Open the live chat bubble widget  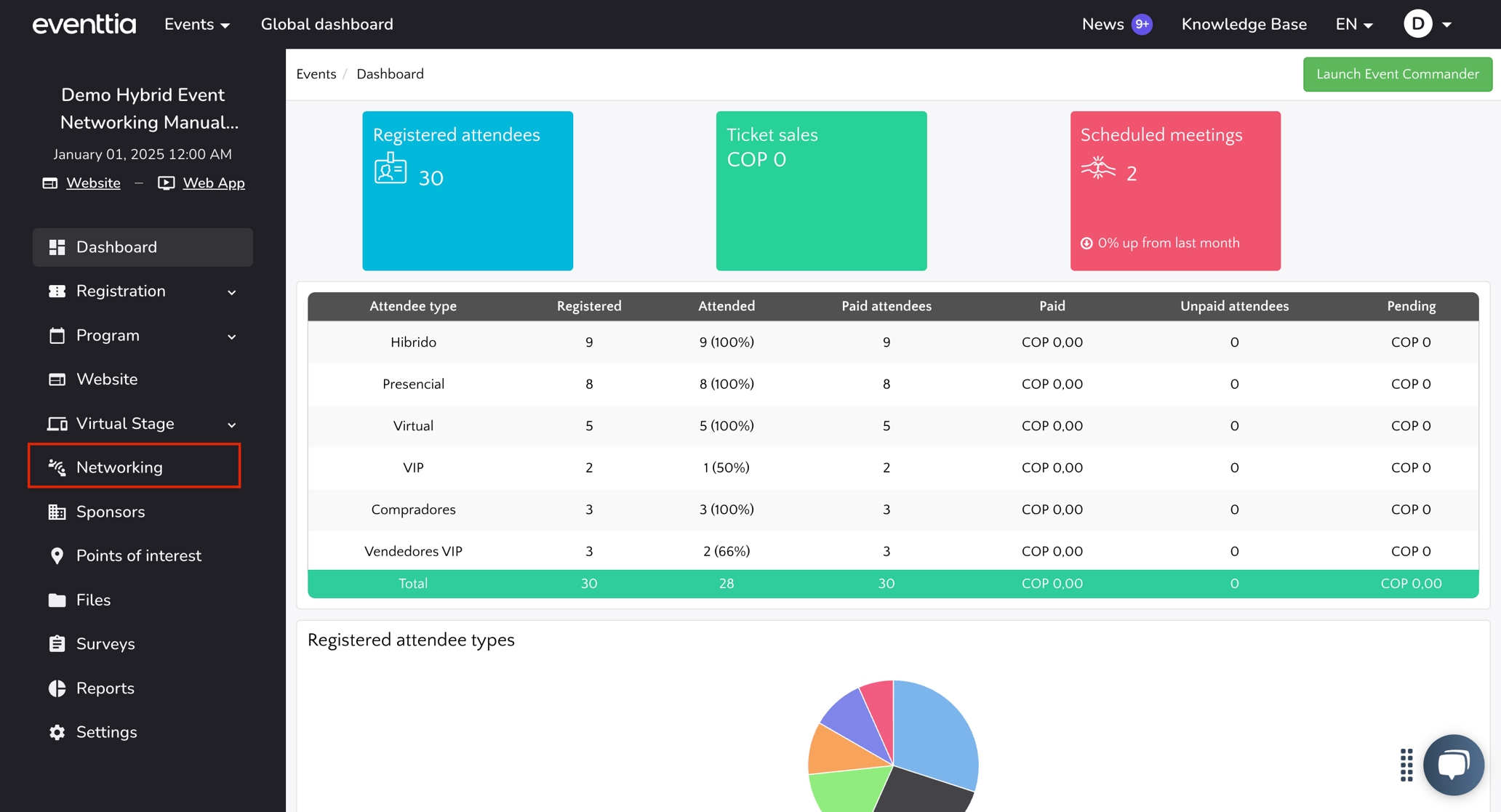[x=1453, y=765]
